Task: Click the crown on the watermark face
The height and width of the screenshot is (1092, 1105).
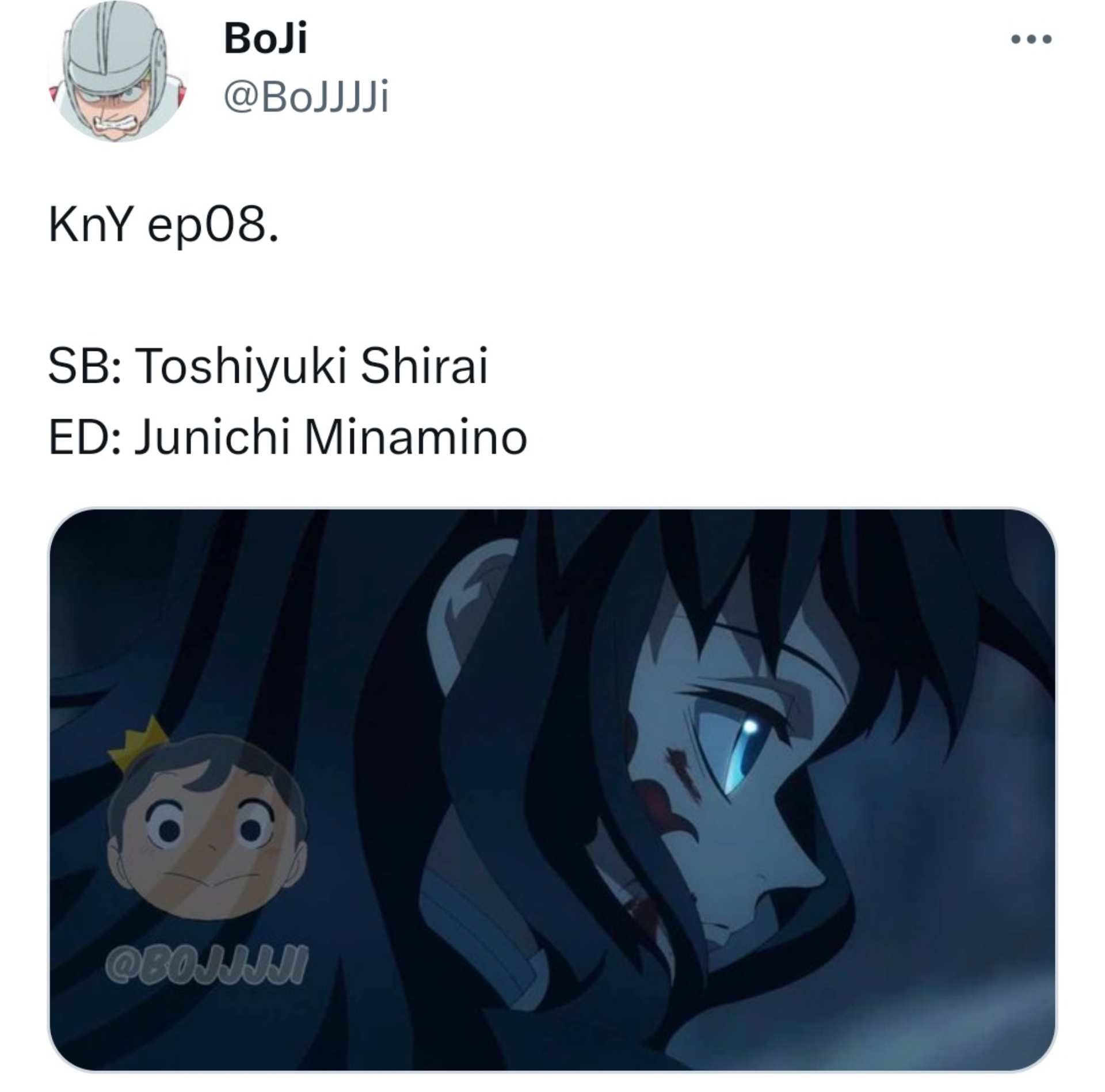Action: coord(142,743)
